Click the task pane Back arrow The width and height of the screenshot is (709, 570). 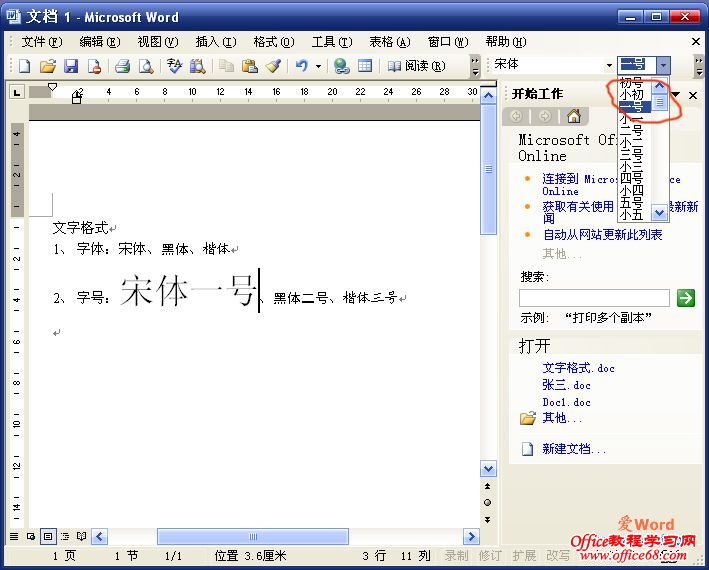coord(516,116)
